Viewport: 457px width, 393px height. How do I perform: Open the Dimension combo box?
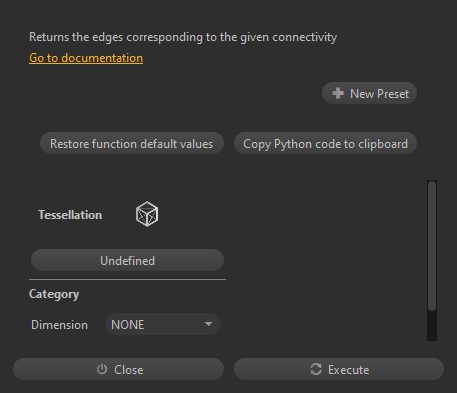point(163,324)
